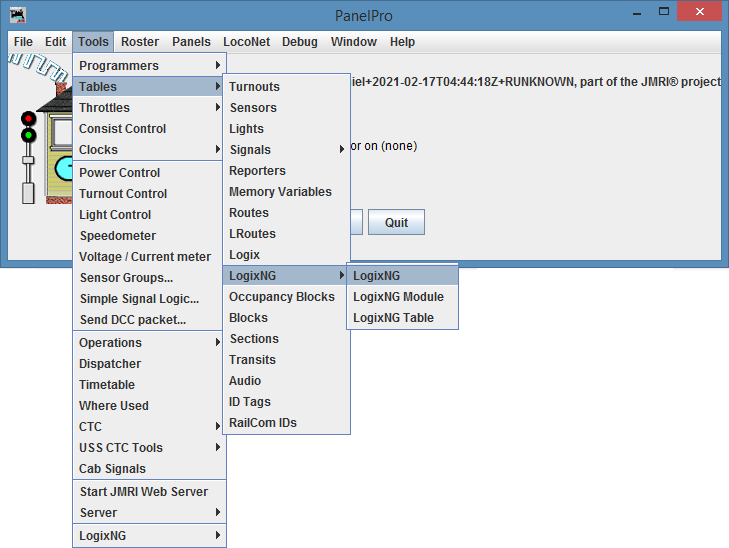729x548 pixels.
Task: Open Send DCC packet...
Action: coord(149,320)
